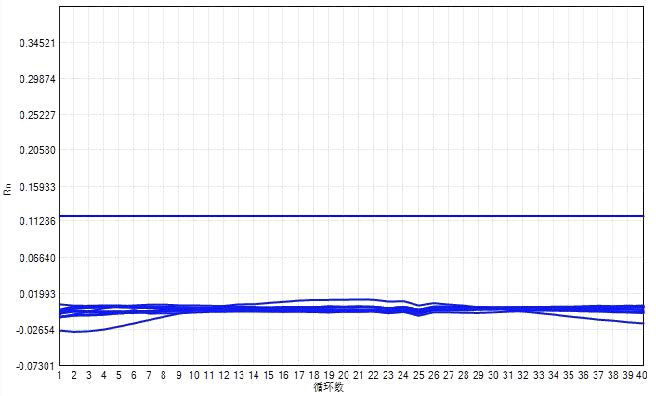Click cycle number 10 on the x-axis
Viewport: 656px width, 396px height.
(194, 375)
